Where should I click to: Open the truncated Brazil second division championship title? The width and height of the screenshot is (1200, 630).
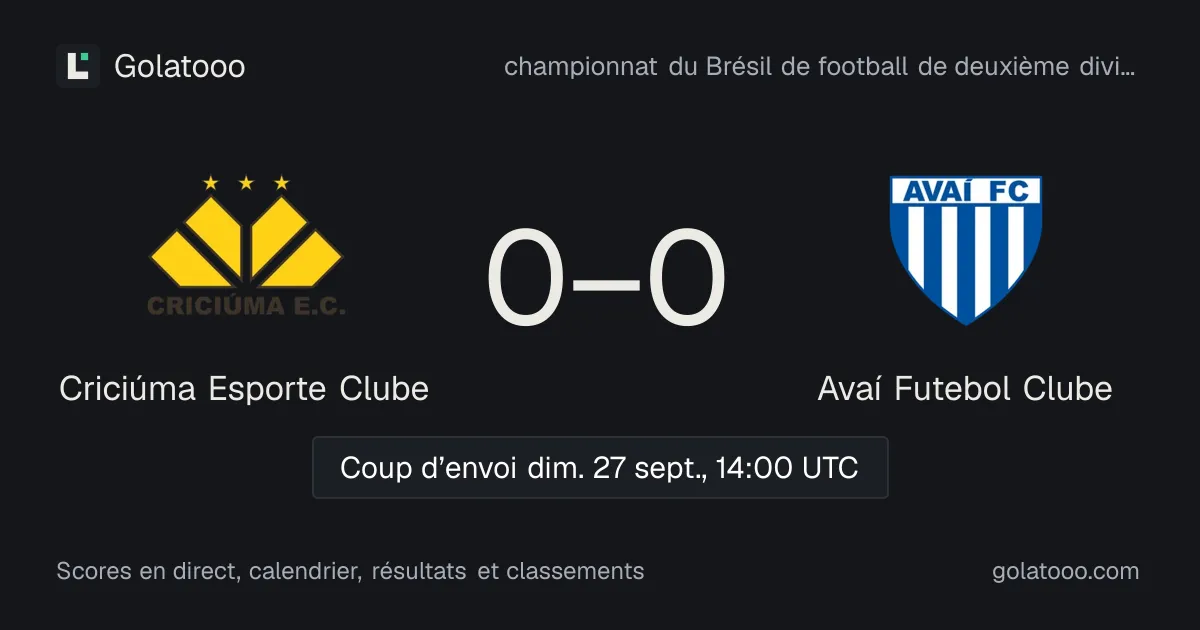click(x=820, y=67)
